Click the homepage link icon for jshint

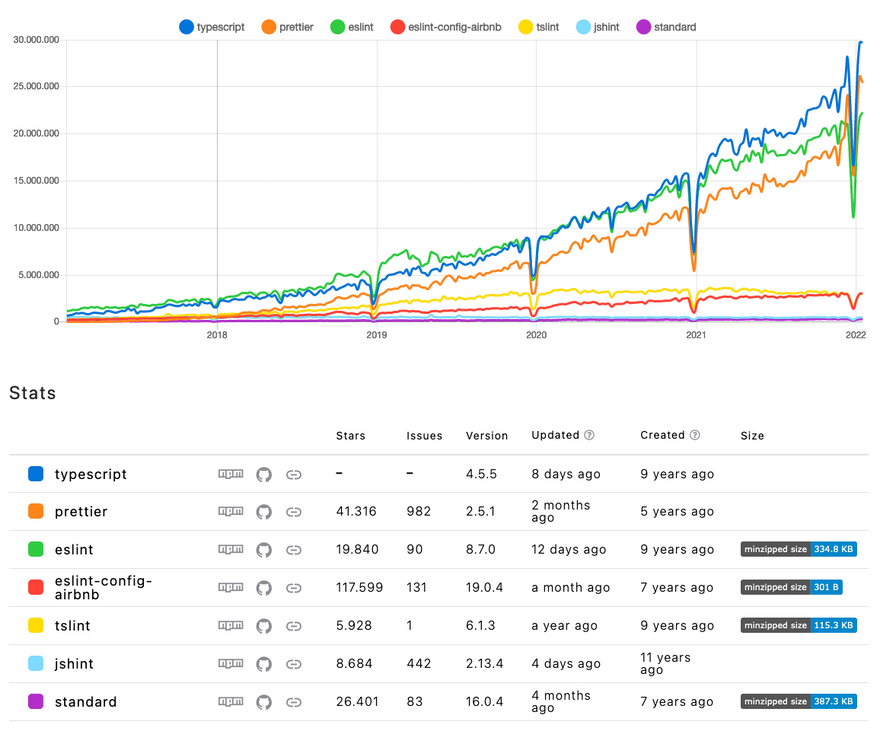point(294,664)
